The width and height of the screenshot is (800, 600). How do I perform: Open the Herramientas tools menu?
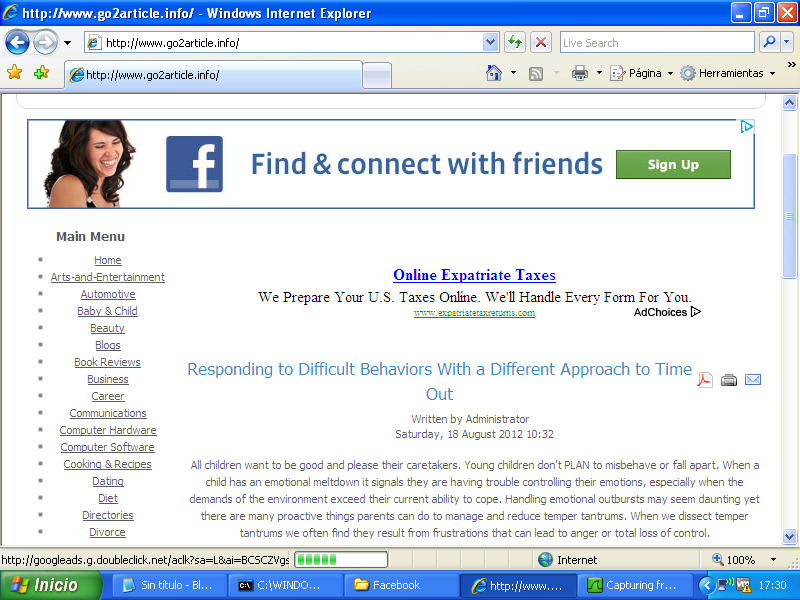click(728, 73)
